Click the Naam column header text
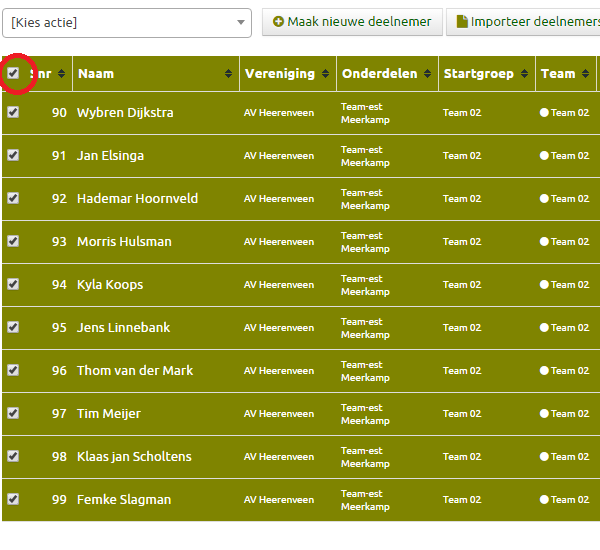Image resolution: width=600 pixels, height=550 pixels. (x=96, y=73)
